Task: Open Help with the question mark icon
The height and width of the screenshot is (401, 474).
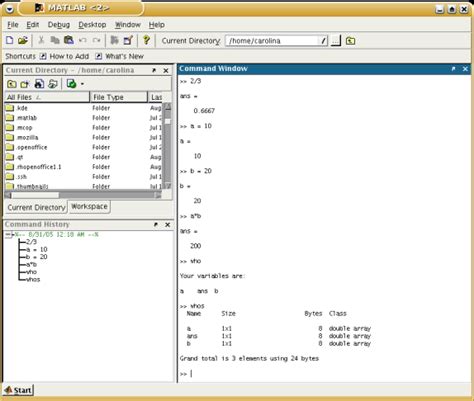Action: (146, 40)
